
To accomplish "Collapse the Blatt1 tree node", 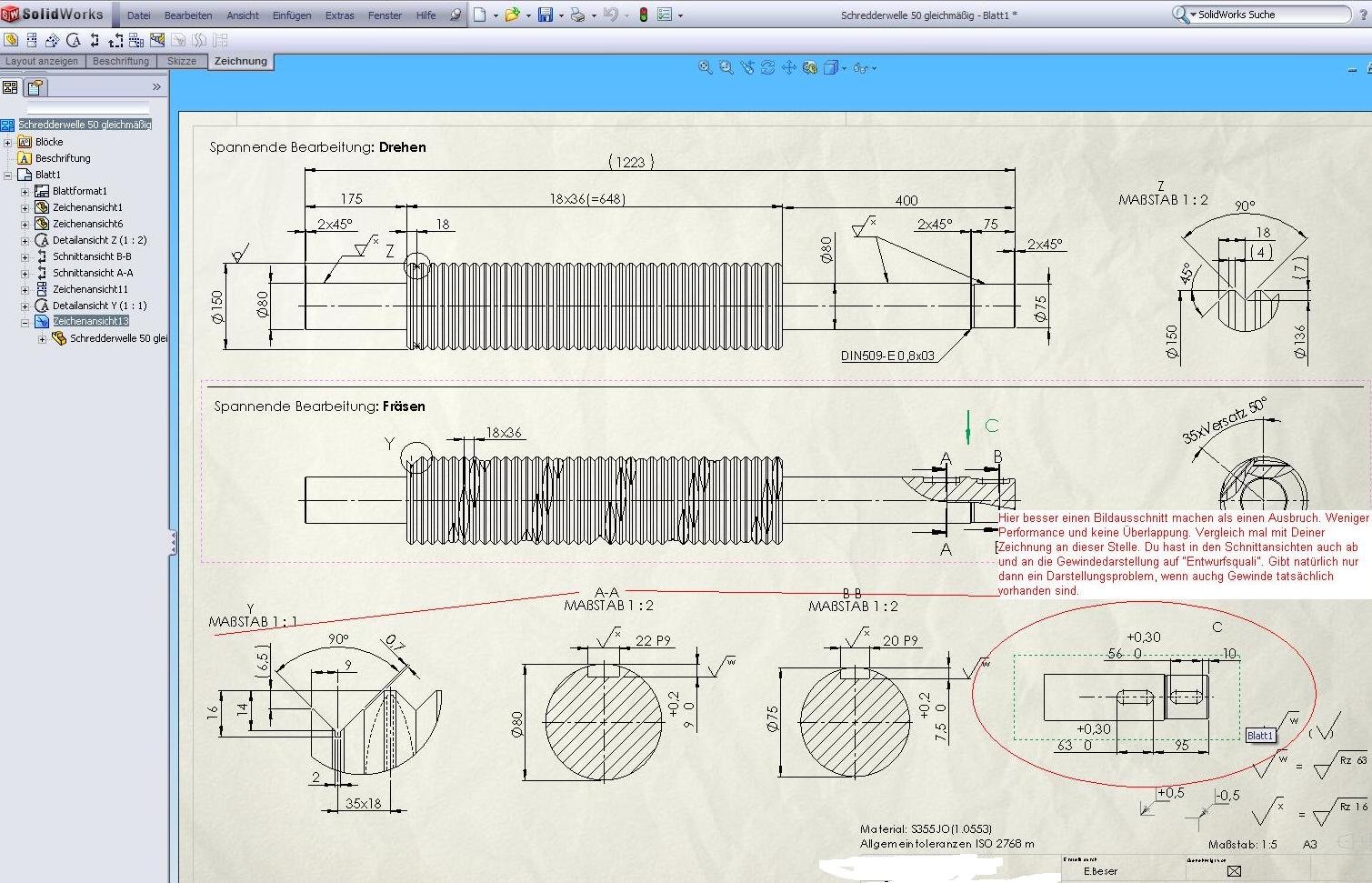I will click(8, 176).
